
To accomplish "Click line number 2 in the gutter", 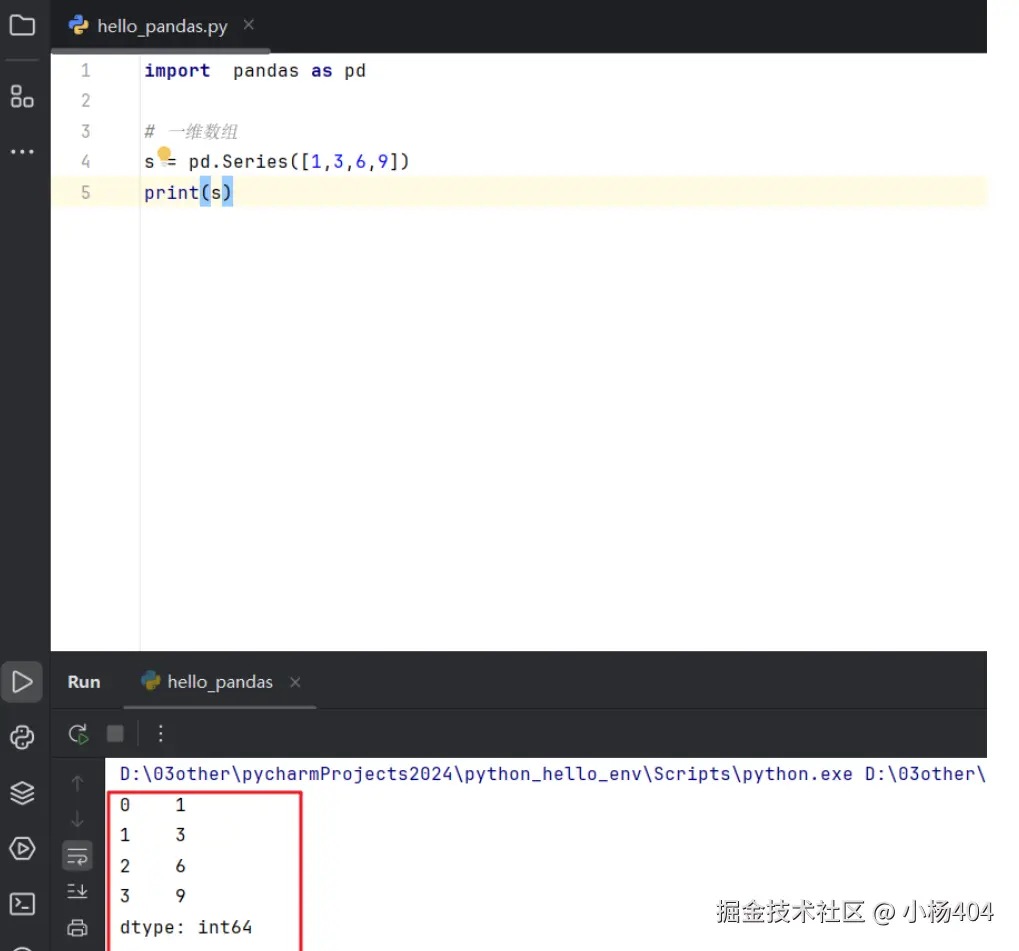I will pyautogui.click(x=86, y=101).
